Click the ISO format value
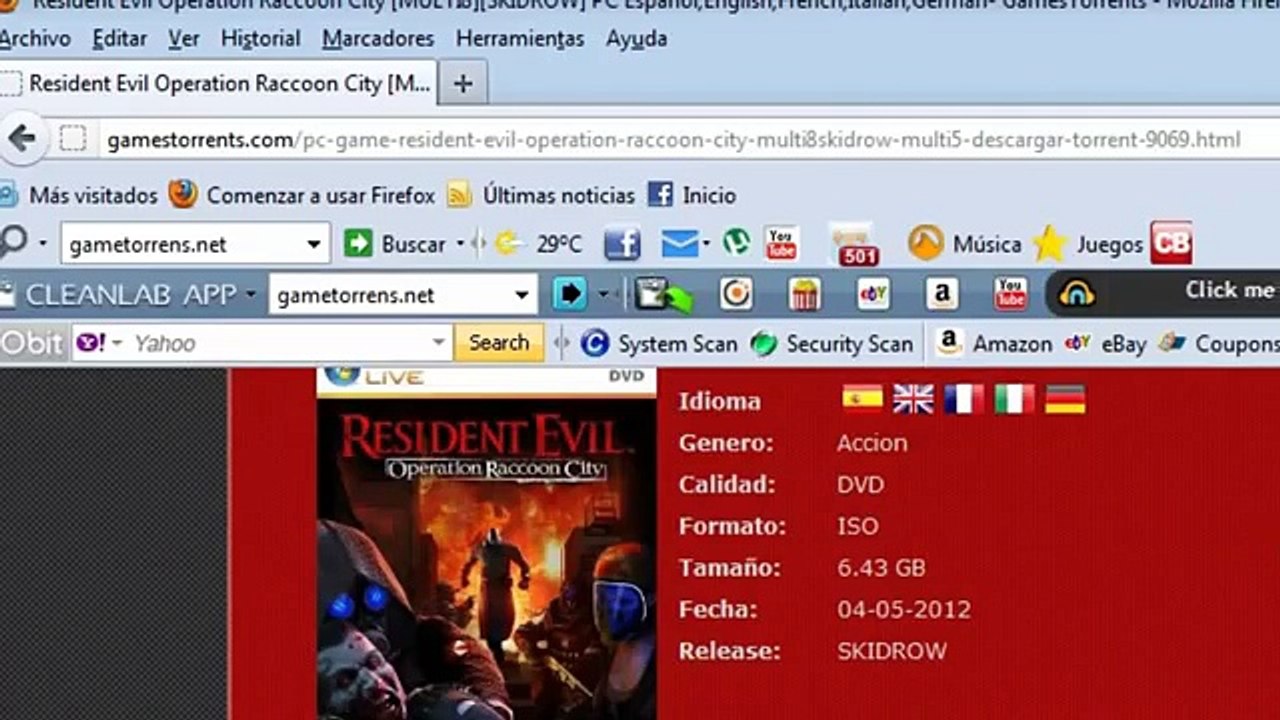 click(858, 526)
